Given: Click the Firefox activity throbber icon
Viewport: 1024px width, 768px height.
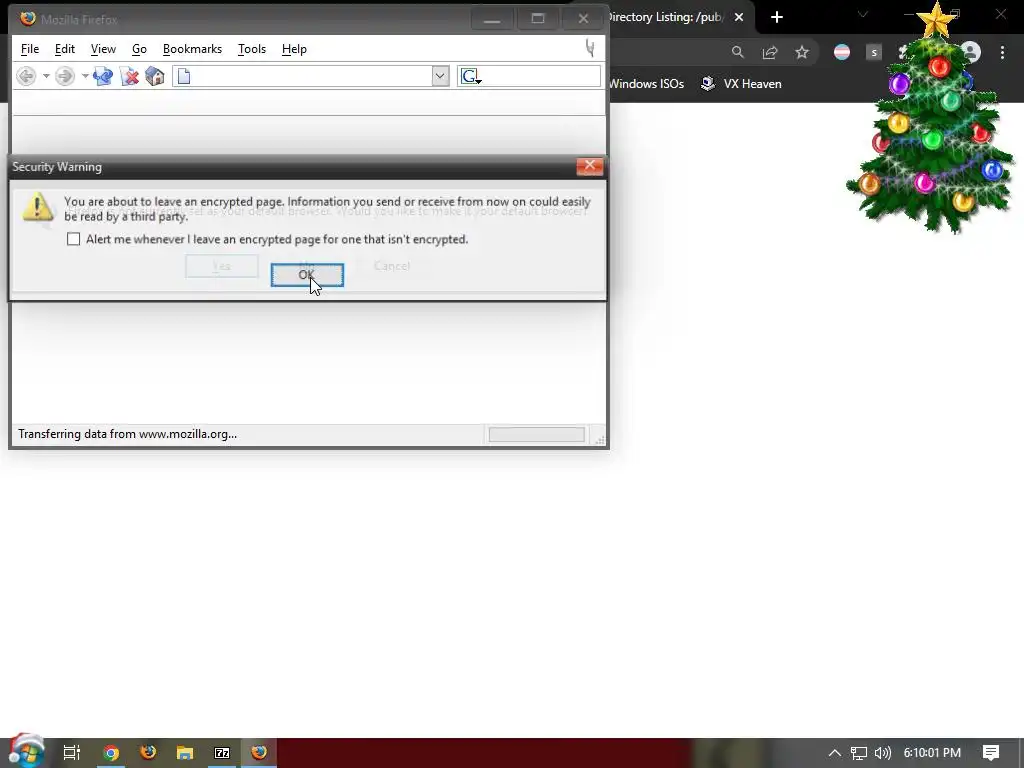Looking at the screenshot, I should click(x=590, y=48).
